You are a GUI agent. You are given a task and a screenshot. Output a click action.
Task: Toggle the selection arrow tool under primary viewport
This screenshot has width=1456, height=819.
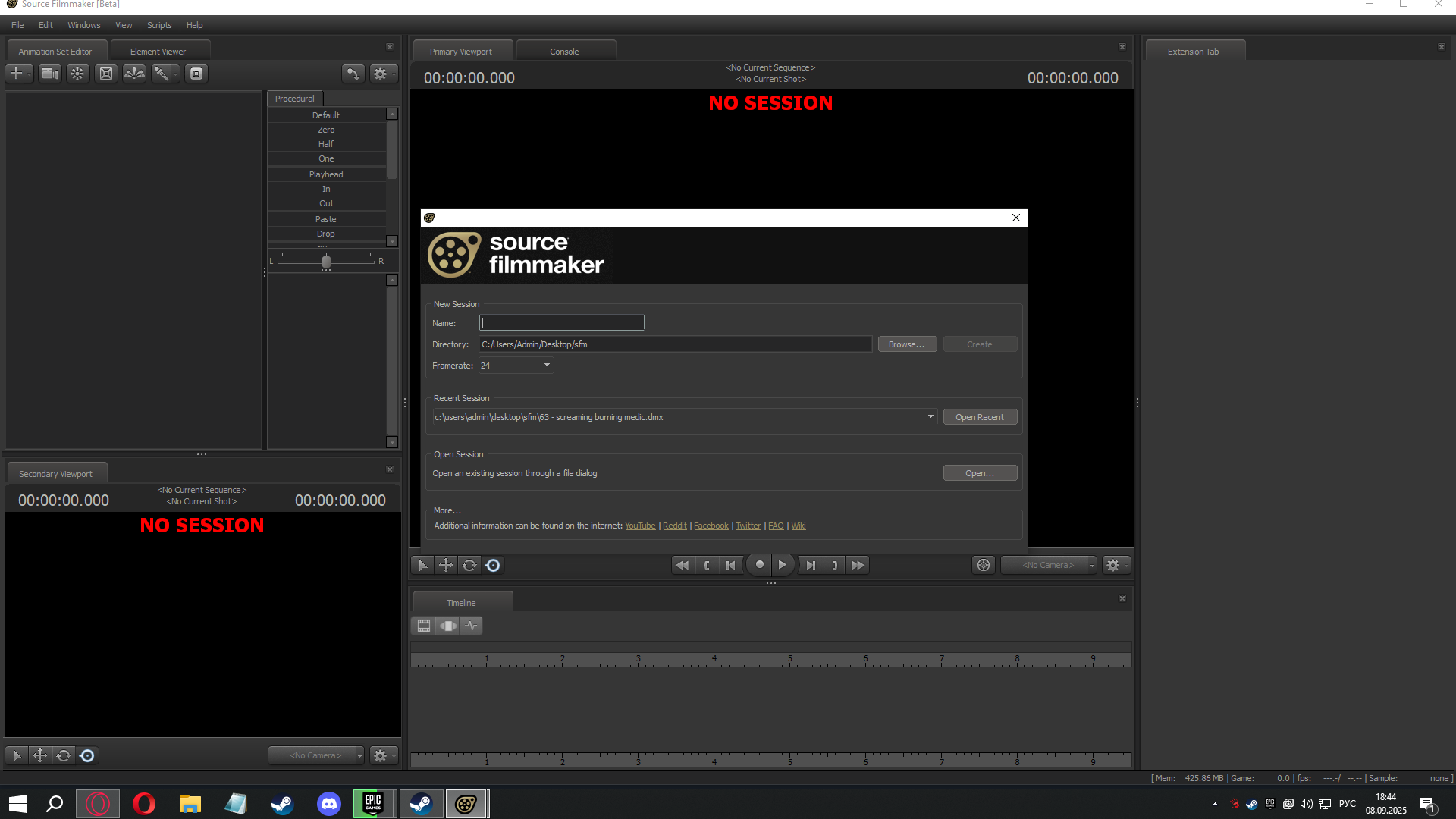tap(422, 565)
